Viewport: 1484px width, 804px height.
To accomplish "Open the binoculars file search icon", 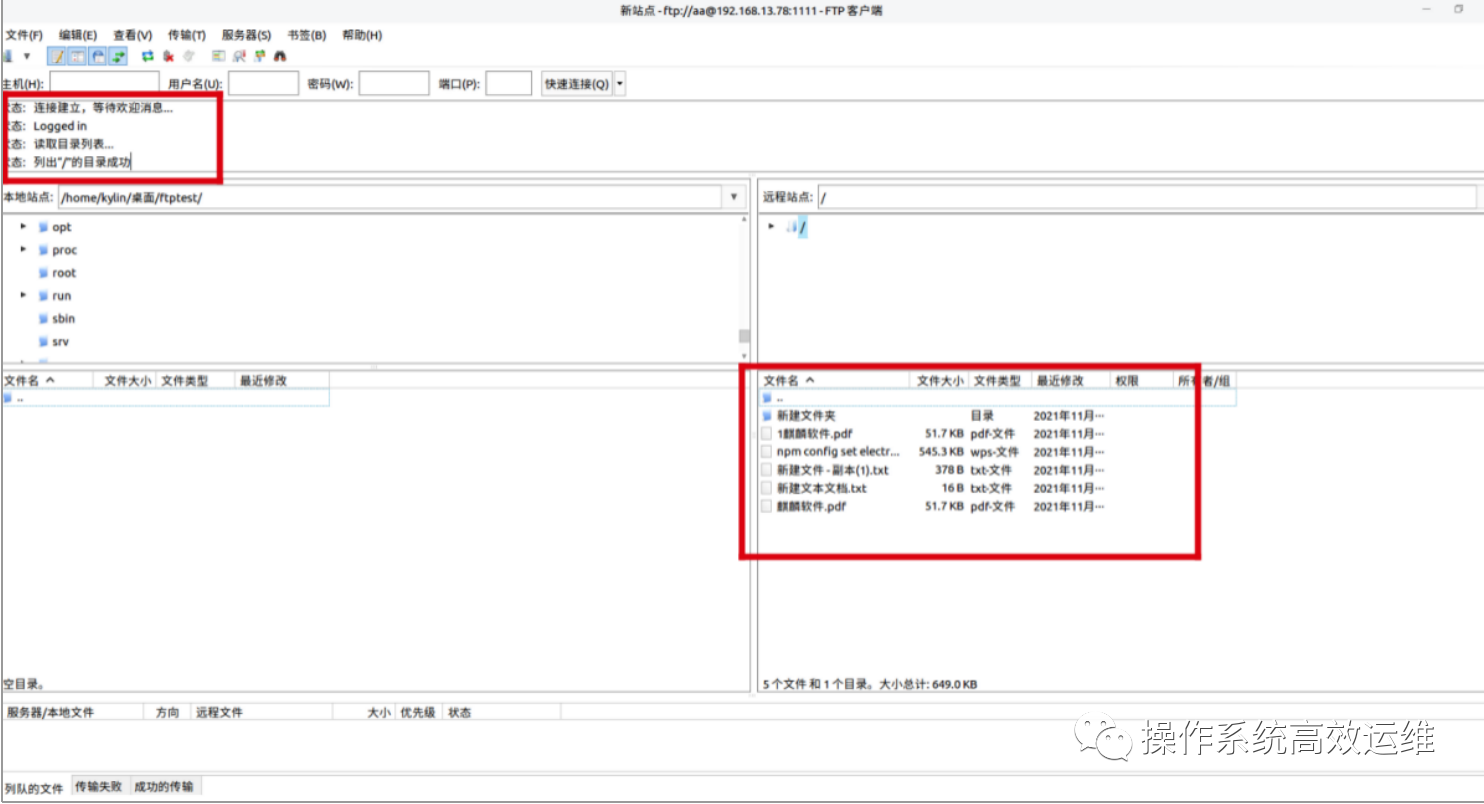I will point(280,56).
